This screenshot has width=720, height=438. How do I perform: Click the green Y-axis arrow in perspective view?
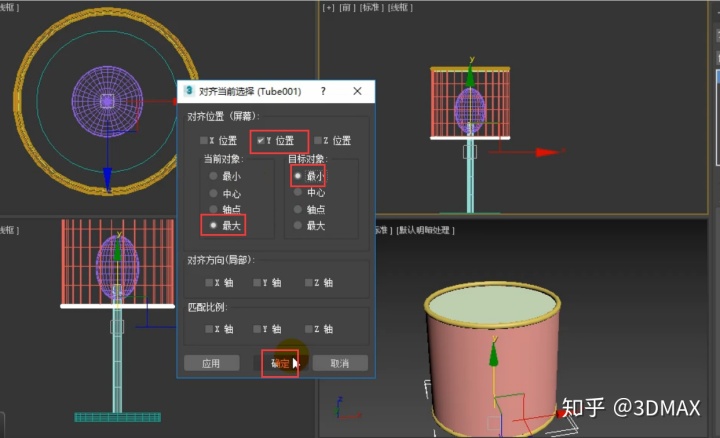pyautogui.click(x=494, y=354)
